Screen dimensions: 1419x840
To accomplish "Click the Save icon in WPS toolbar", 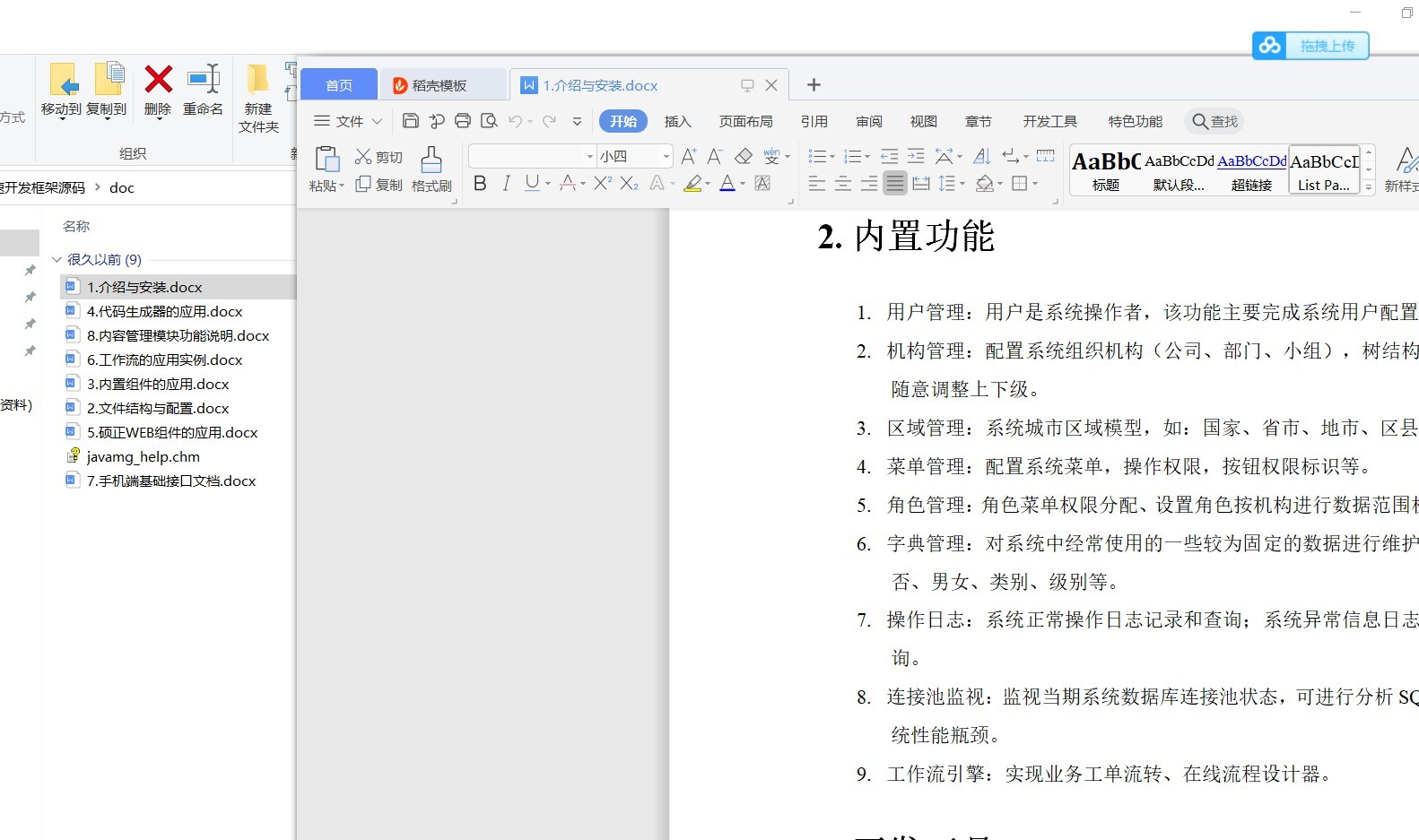I will click(x=411, y=120).
